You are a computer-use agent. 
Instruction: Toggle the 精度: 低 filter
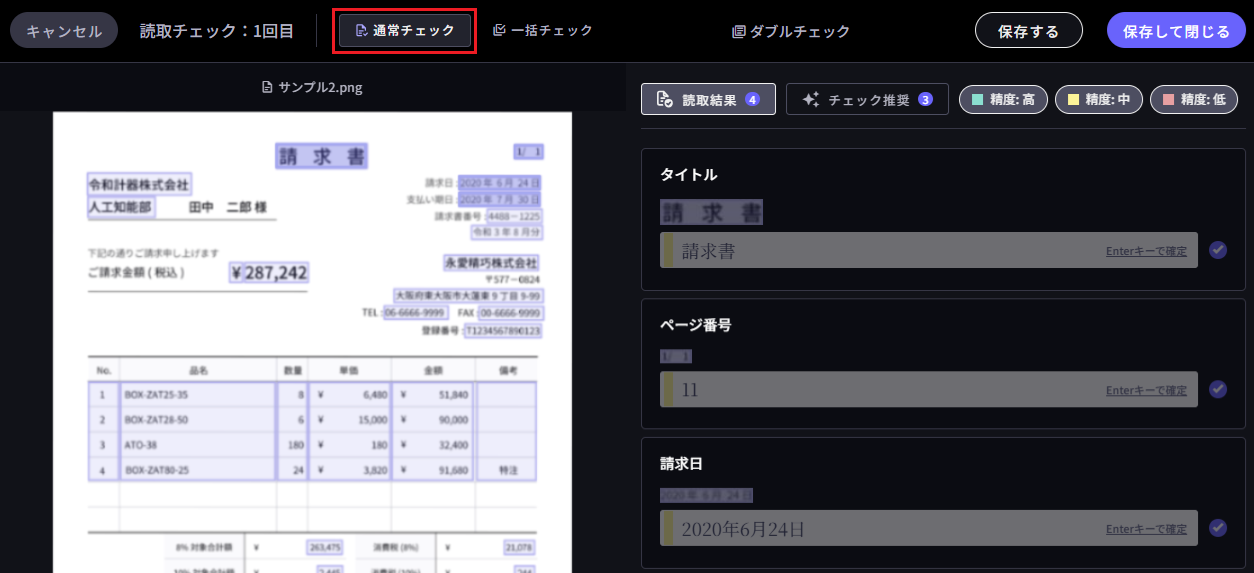point(1194,99)
